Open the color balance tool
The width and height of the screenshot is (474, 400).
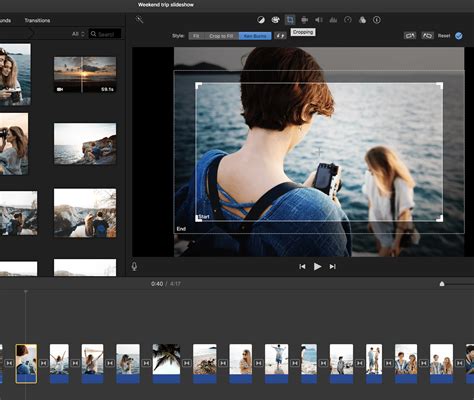pyautogui.click(x=261, y=20)
